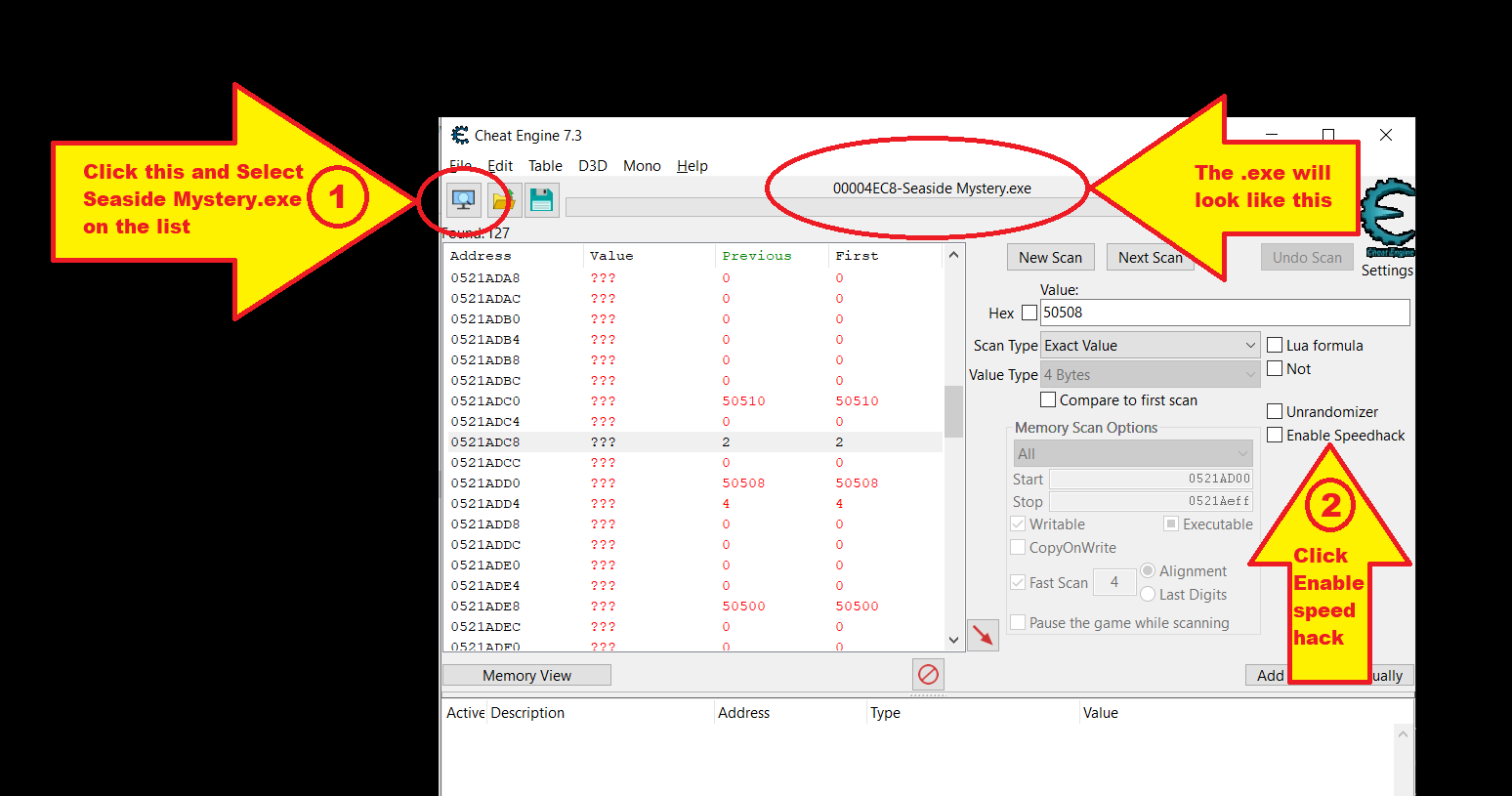Expand the Value Type dropdown
1512x796 pixels.
click(x=1150, y=375)
